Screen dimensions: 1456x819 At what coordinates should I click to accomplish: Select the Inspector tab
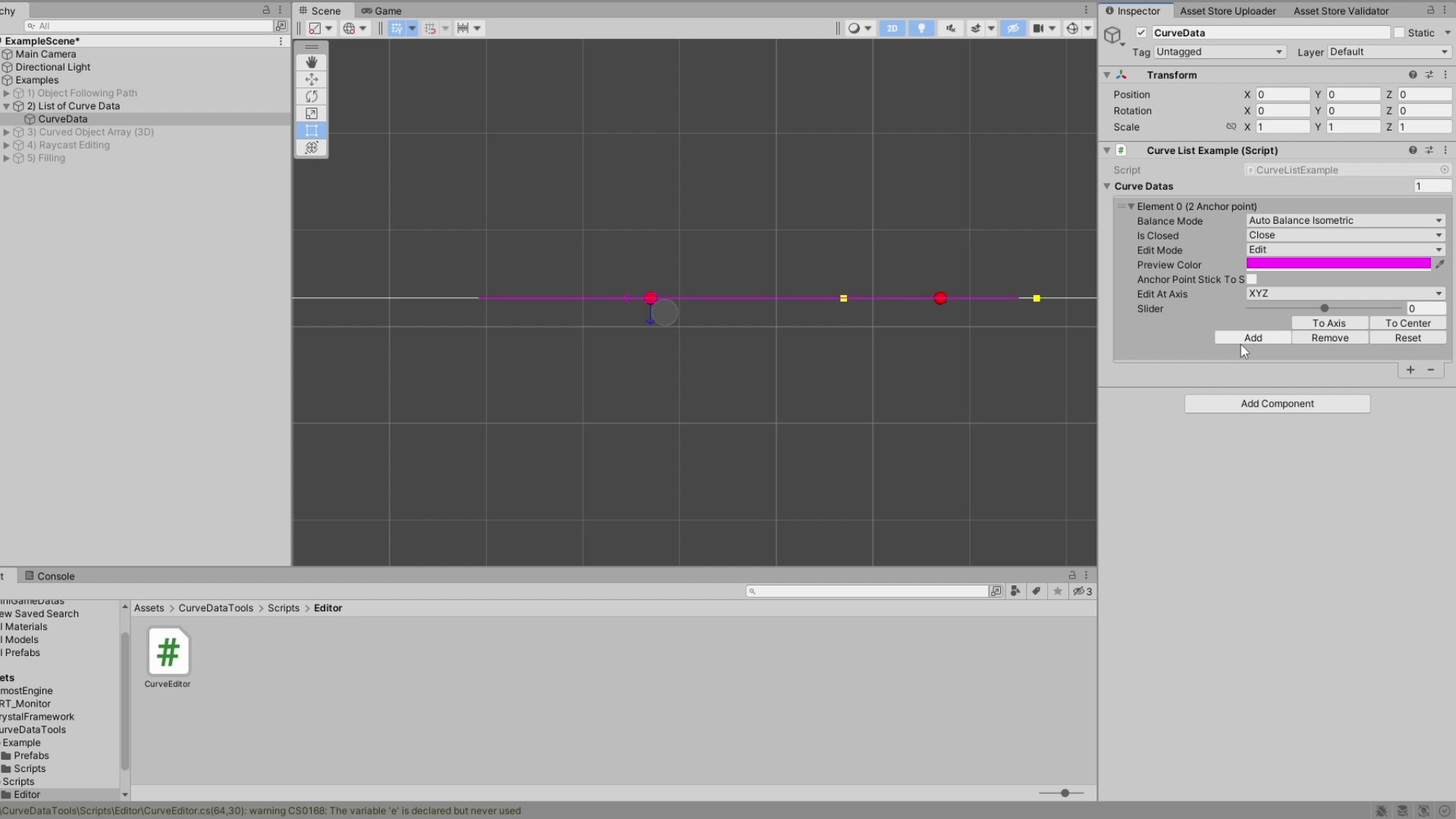(x=1133, y=11)
